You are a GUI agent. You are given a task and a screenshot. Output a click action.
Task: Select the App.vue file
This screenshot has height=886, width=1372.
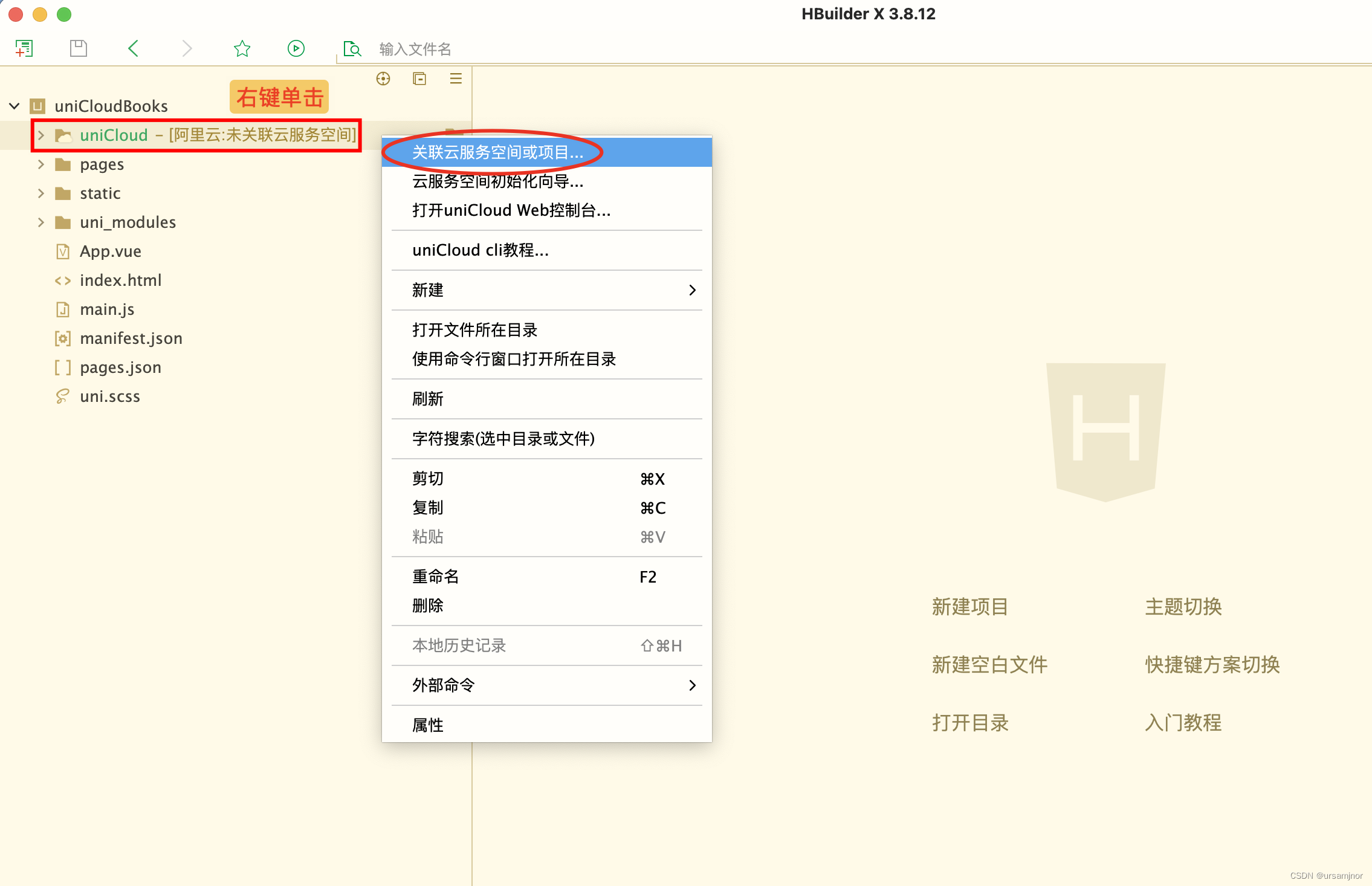click(x=111, y=251)
